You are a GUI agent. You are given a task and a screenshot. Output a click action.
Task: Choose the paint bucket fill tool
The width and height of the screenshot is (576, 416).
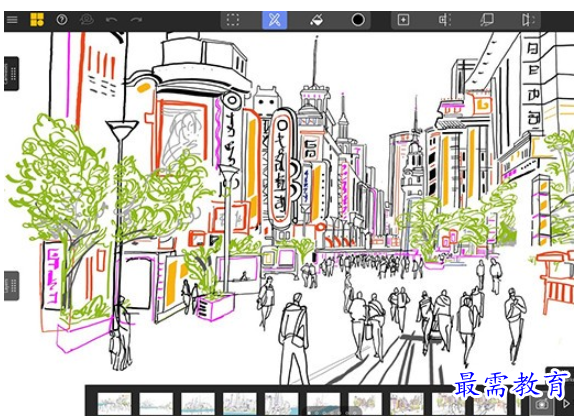tap(316, 19)
